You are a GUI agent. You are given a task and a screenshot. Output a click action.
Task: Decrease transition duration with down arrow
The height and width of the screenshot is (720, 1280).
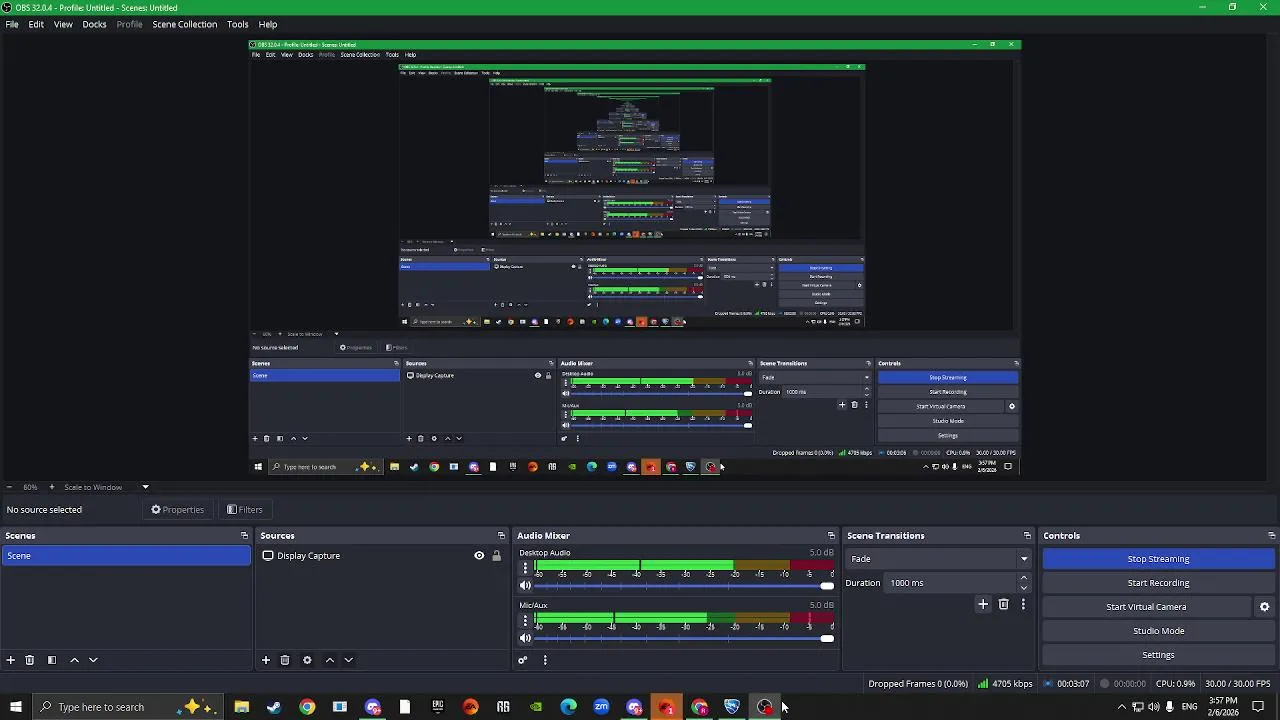point(1023,588)
